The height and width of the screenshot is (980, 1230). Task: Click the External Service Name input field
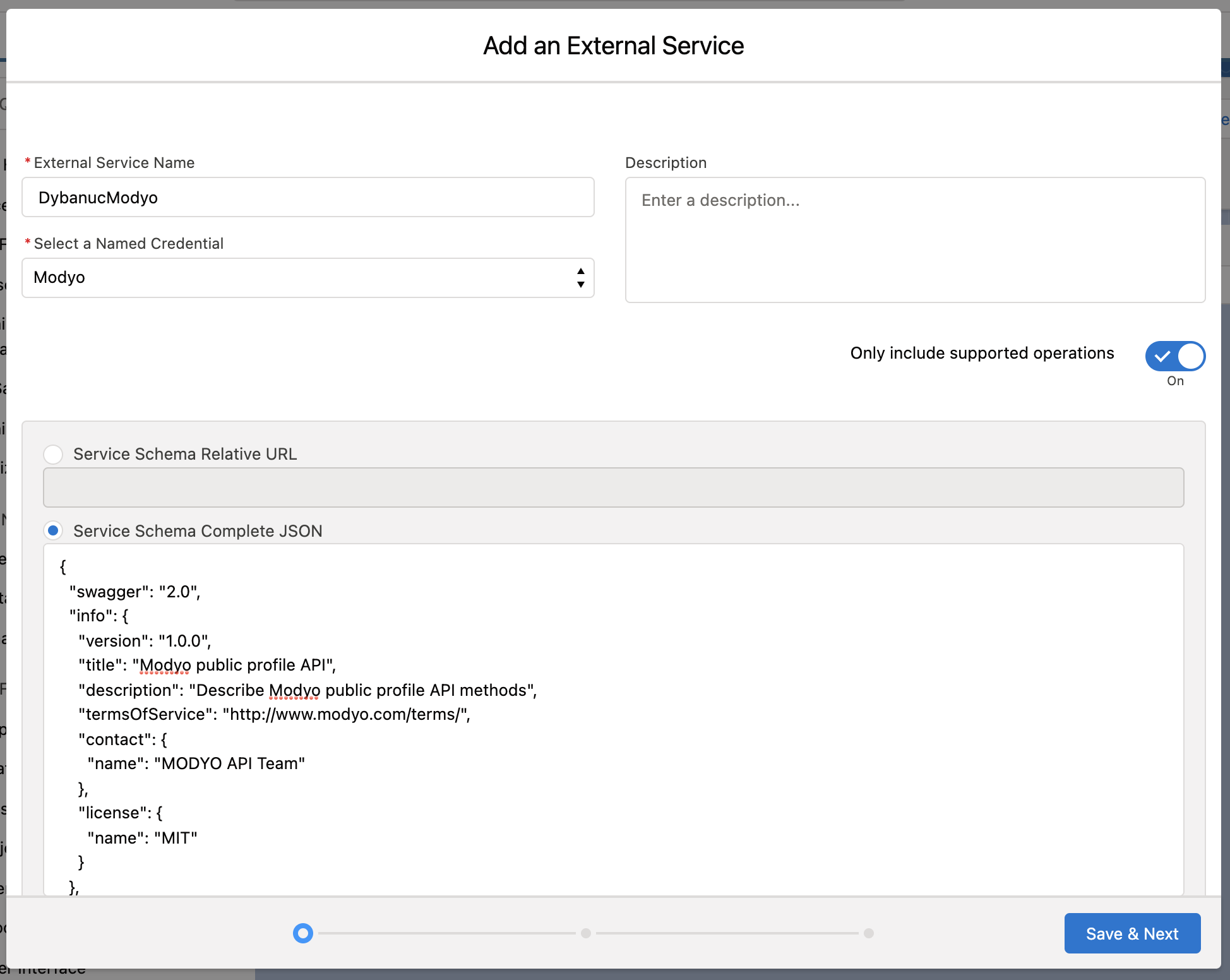(308, 197)
